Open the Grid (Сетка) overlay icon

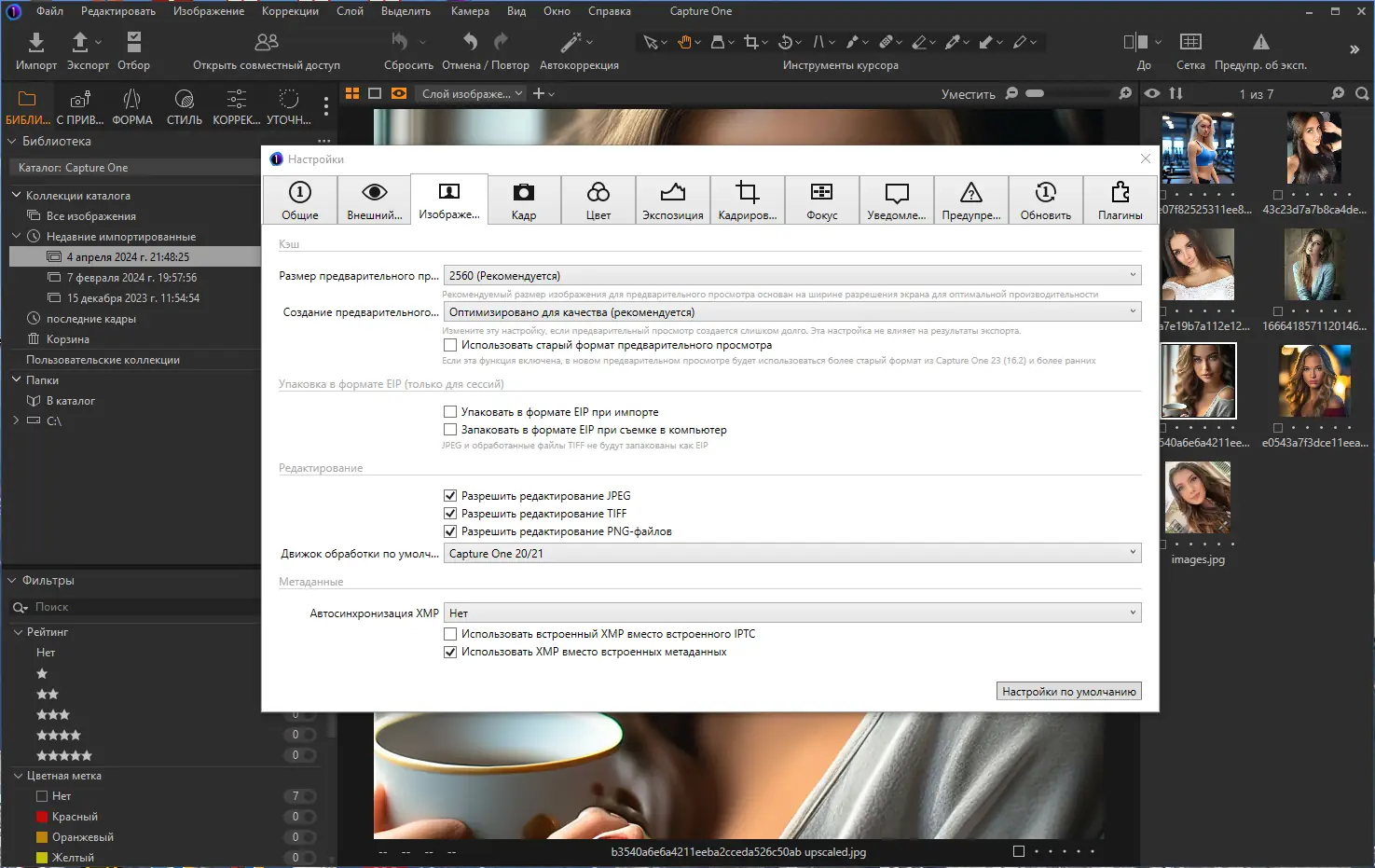[x=1190, y=42]
